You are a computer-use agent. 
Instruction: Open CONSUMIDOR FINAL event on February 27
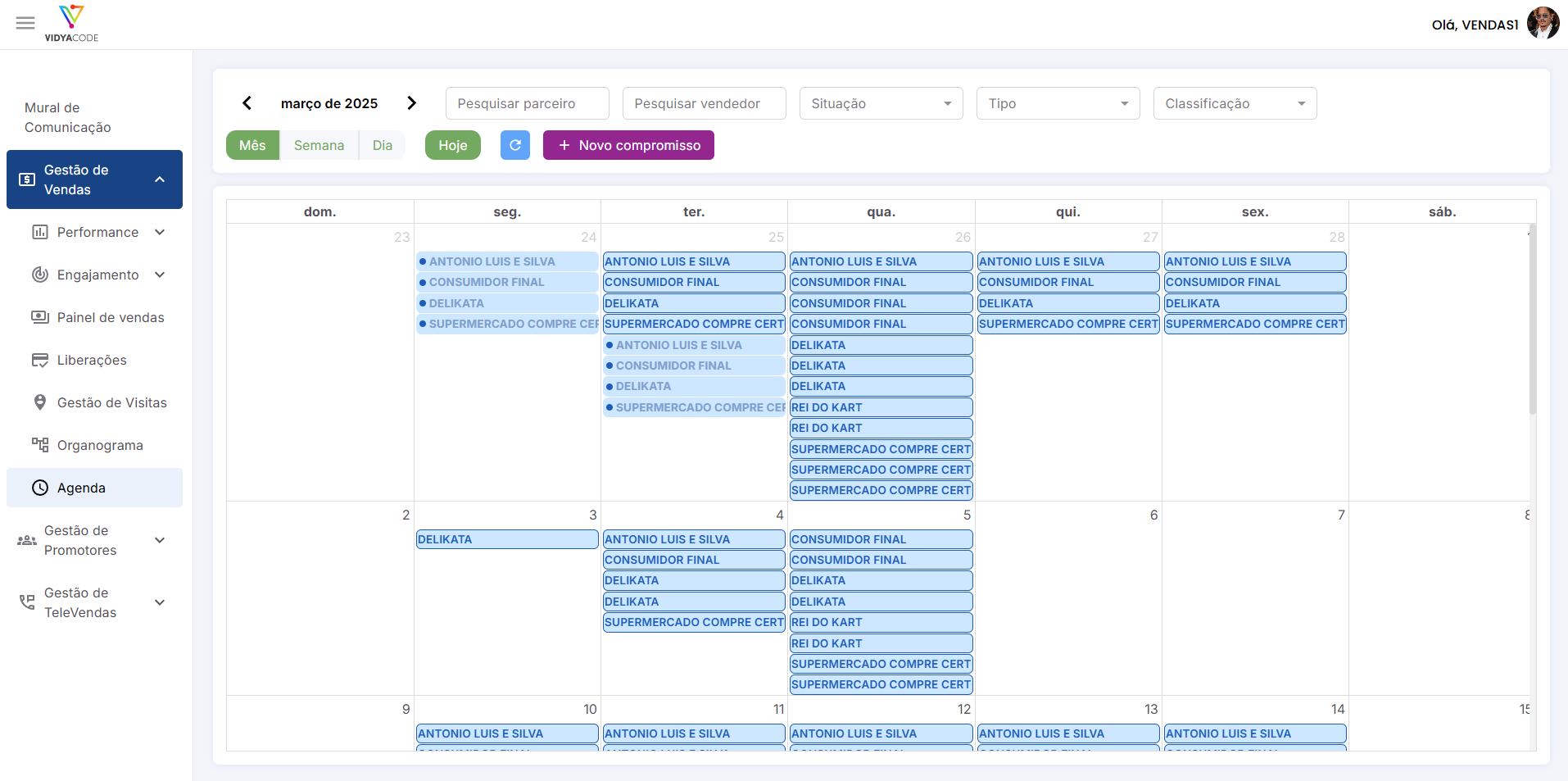point(1068,282)
